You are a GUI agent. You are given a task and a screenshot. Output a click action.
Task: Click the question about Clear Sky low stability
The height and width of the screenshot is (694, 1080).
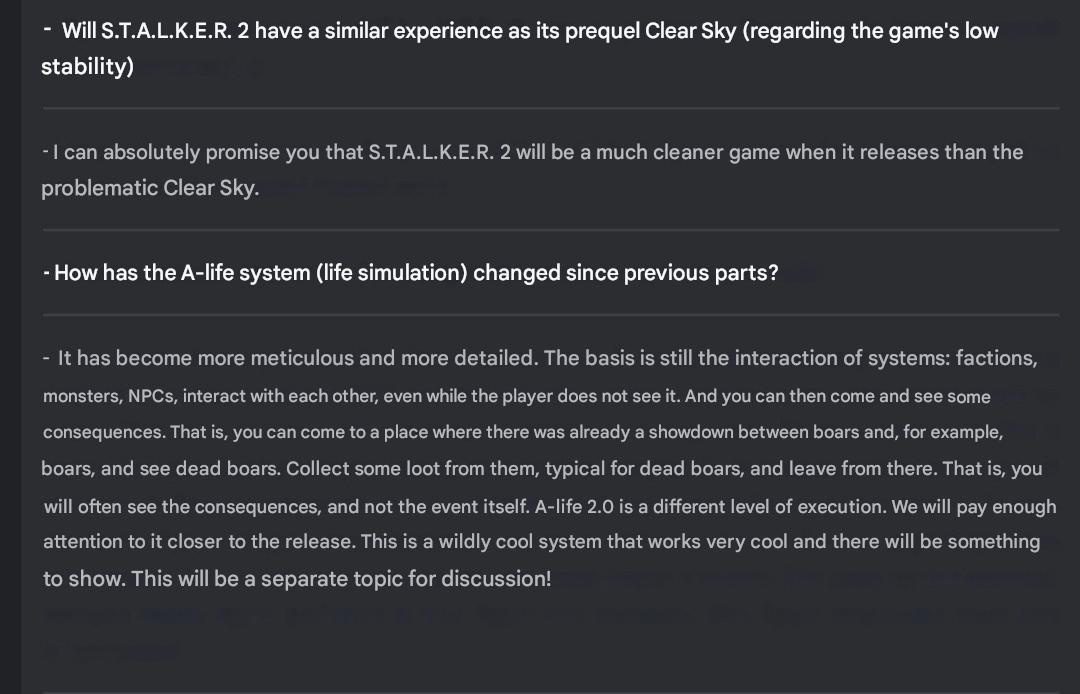[520, 48]
